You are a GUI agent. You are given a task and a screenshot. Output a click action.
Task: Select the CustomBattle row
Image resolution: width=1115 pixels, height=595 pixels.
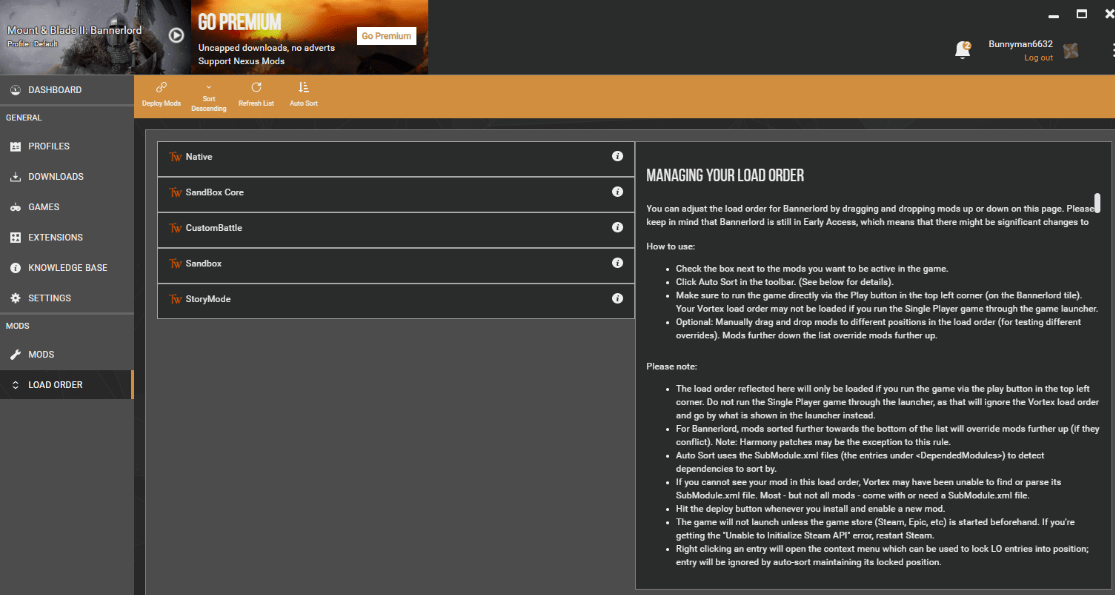pos(395,230)
